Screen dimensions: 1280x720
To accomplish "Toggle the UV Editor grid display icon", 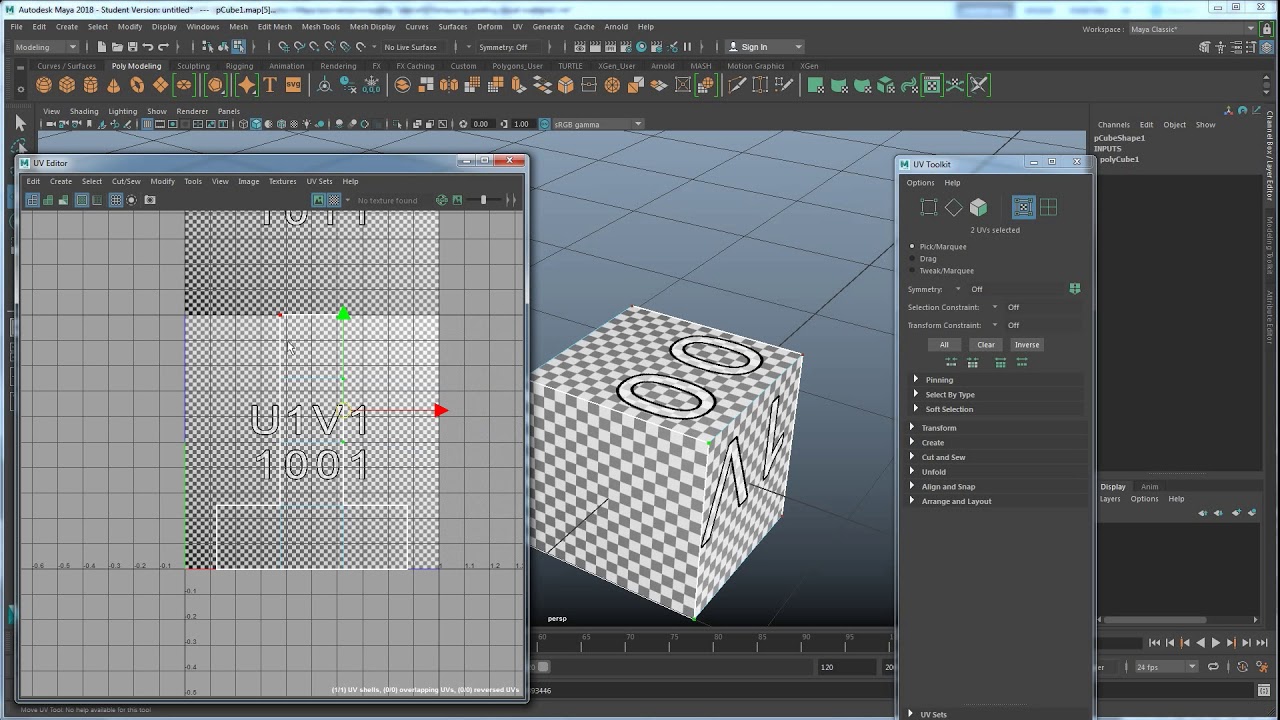I will tap(116, 200).
